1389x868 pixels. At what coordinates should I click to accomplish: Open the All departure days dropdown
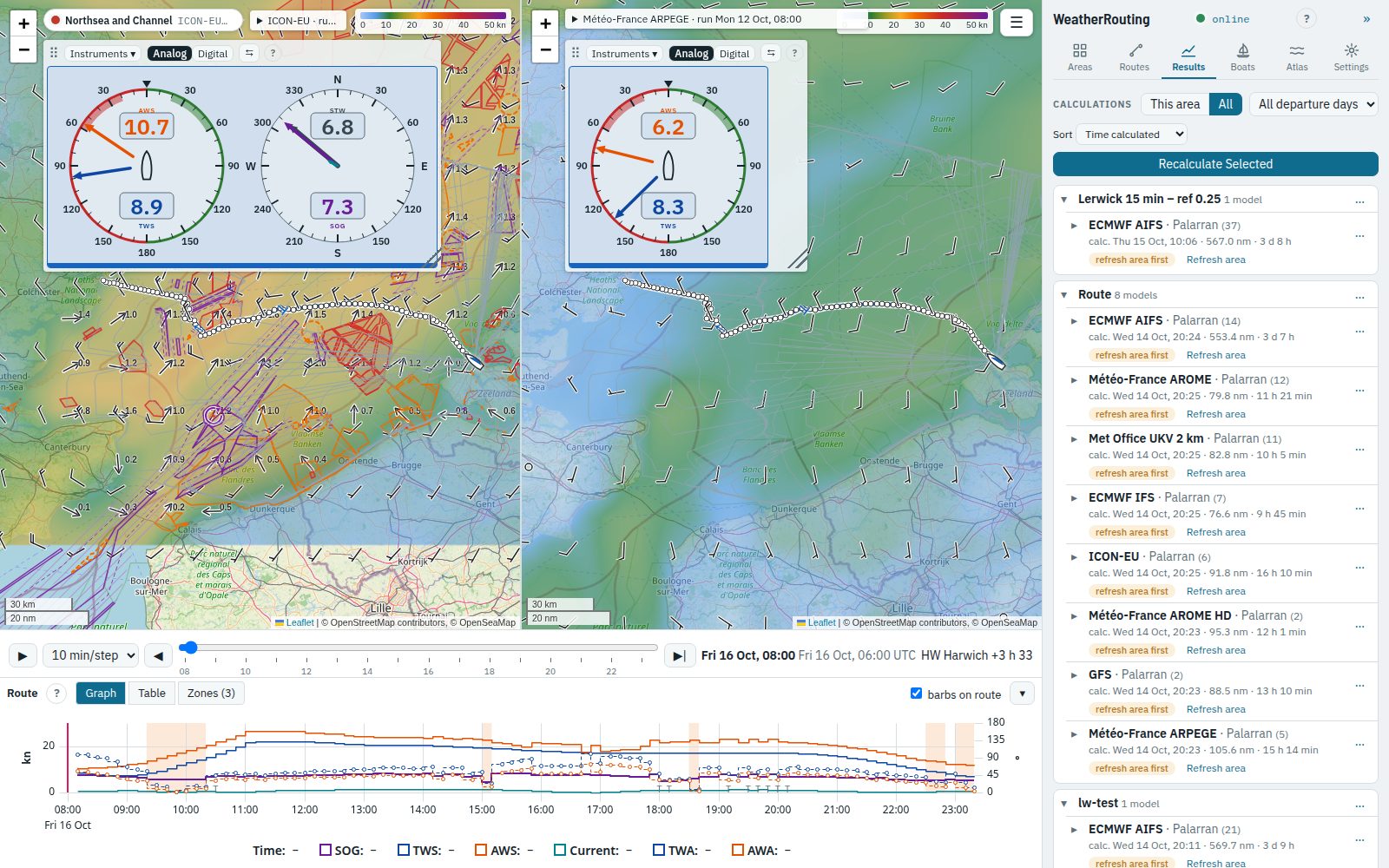coord(1314,104)
